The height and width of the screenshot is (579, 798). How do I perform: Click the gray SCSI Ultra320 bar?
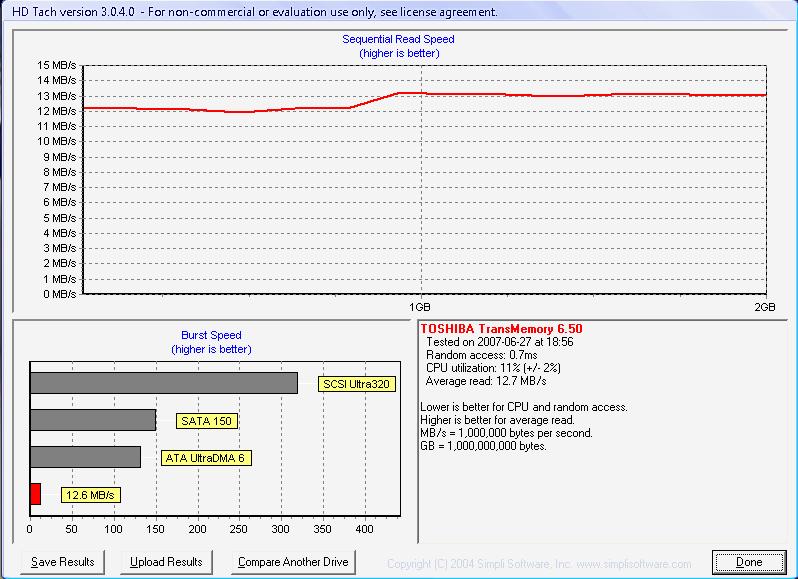(163, 383)
